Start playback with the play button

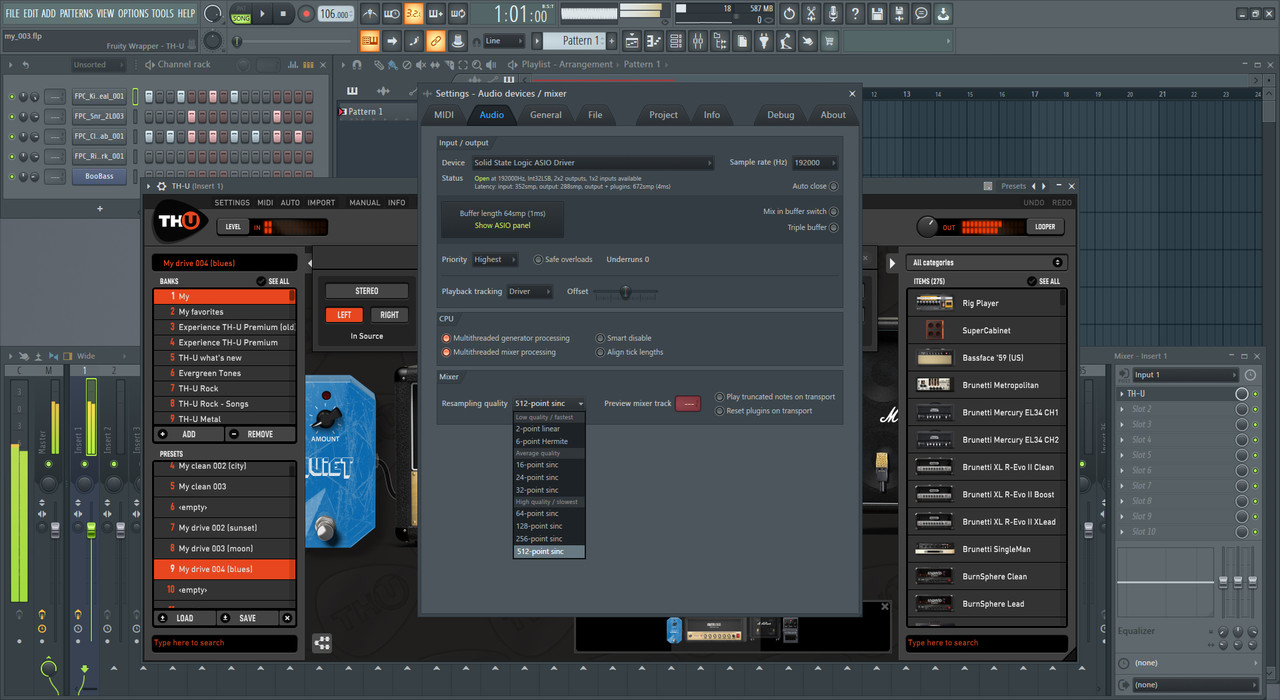[x=262, y=14]
